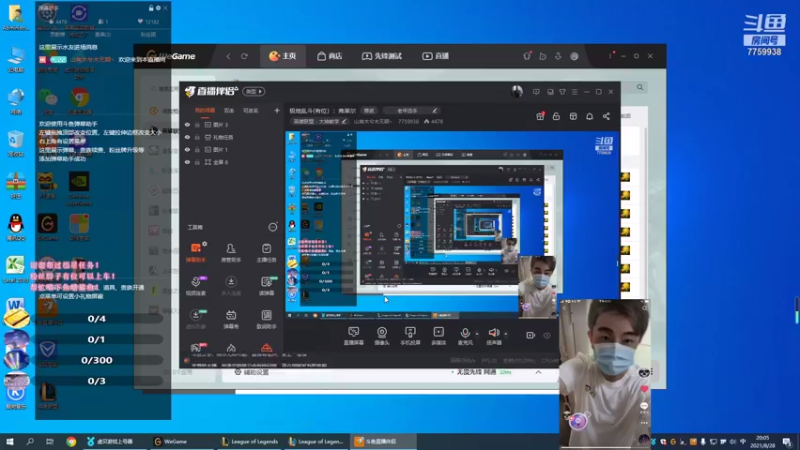Screen dimensions: 800x450
Task: Hide the 礼物任务 source layer
Action: 187,137
